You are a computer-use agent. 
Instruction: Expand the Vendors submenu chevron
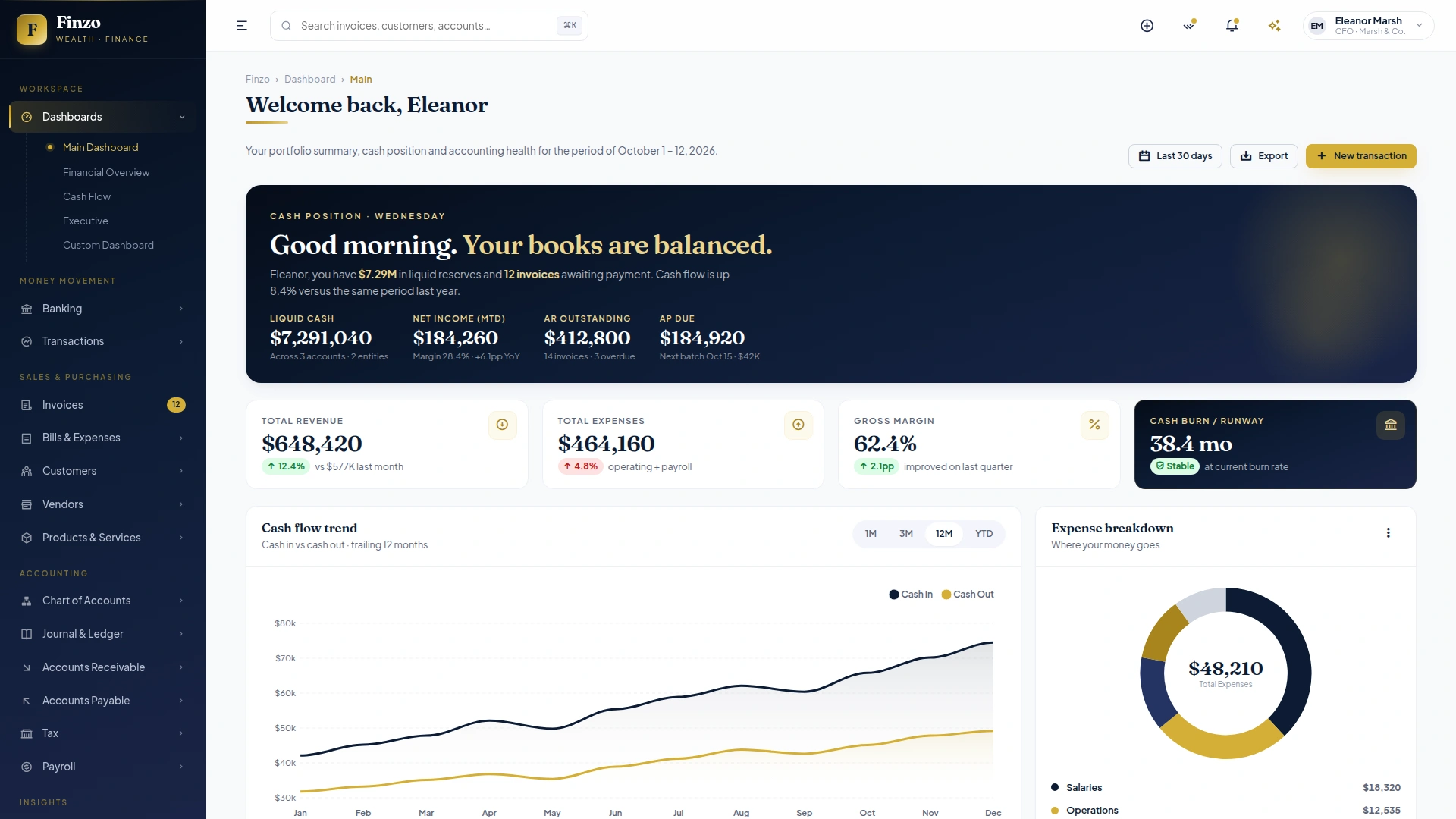coord(181,504)
